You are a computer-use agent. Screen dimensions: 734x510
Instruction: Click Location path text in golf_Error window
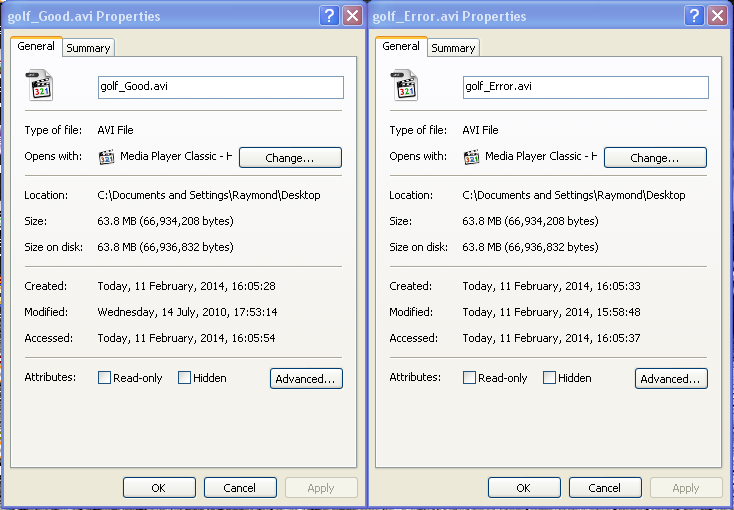[x=574, y=195]
